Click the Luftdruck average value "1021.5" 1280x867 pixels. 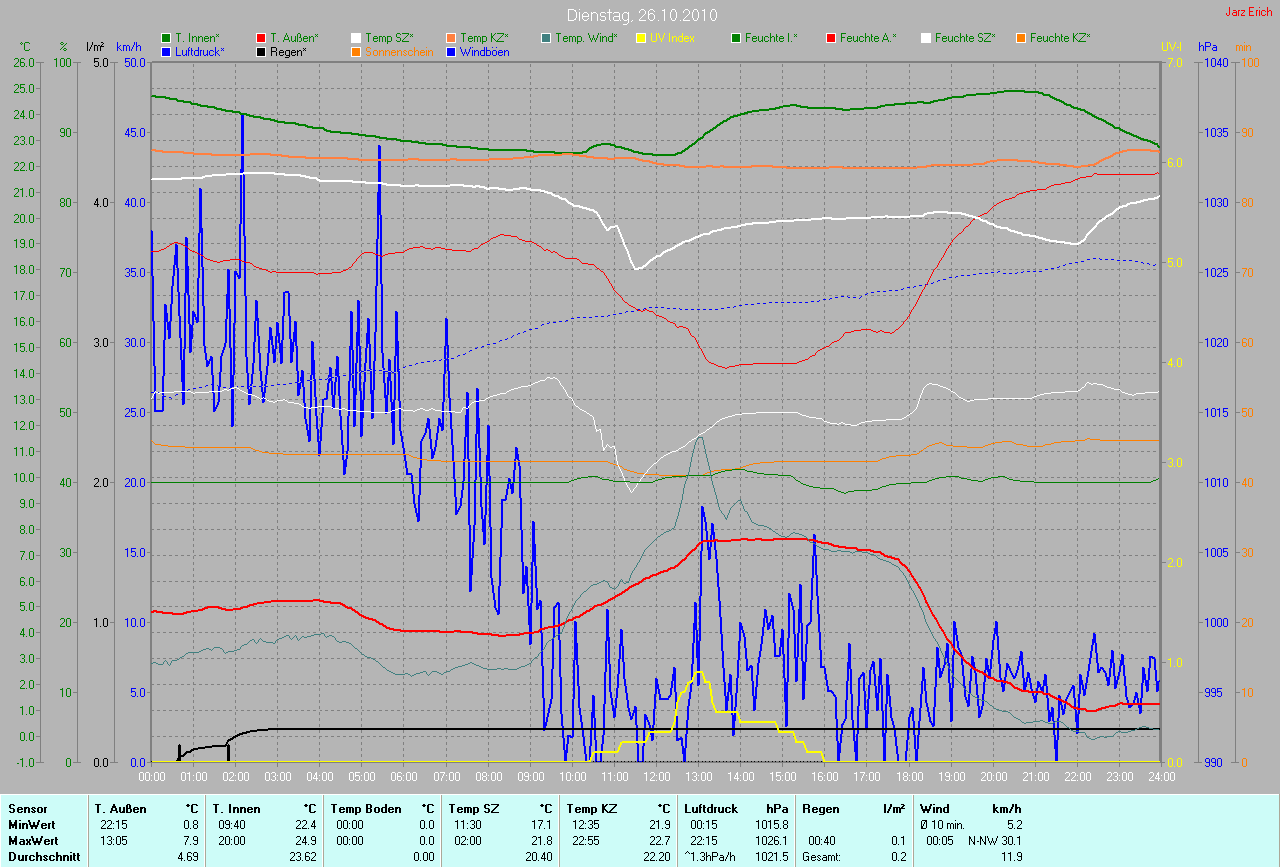[771, 856]
